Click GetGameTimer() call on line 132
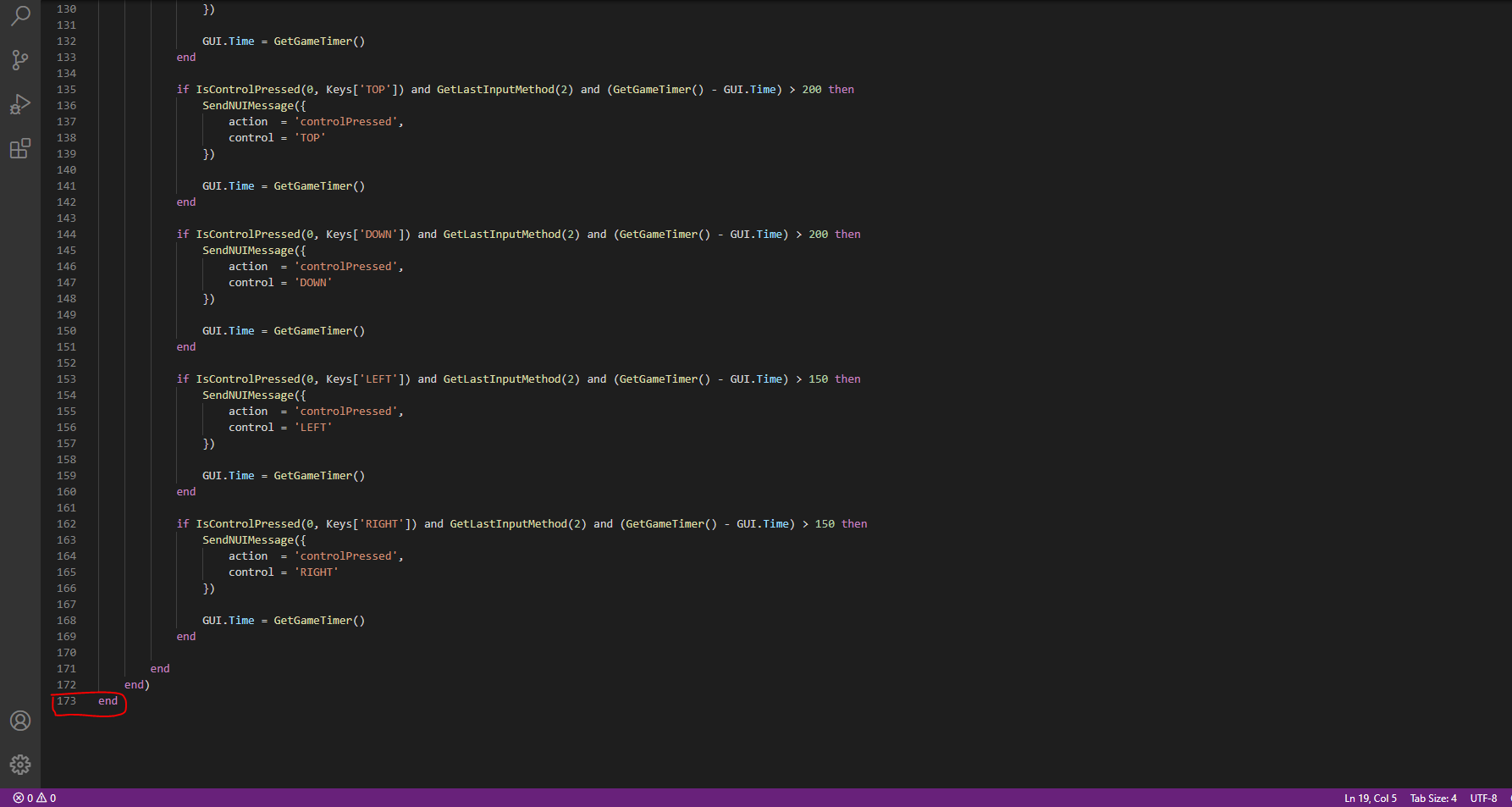This screenshot has width=1512, height=807. click(x=318, y=41)
